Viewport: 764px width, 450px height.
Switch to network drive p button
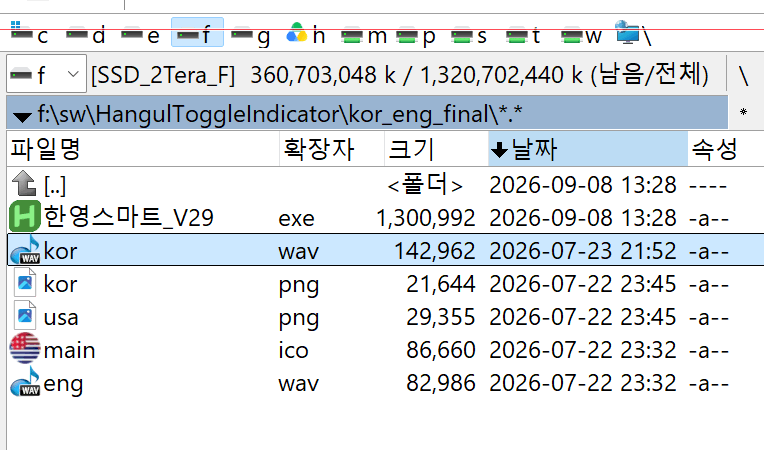click(416, 35)
